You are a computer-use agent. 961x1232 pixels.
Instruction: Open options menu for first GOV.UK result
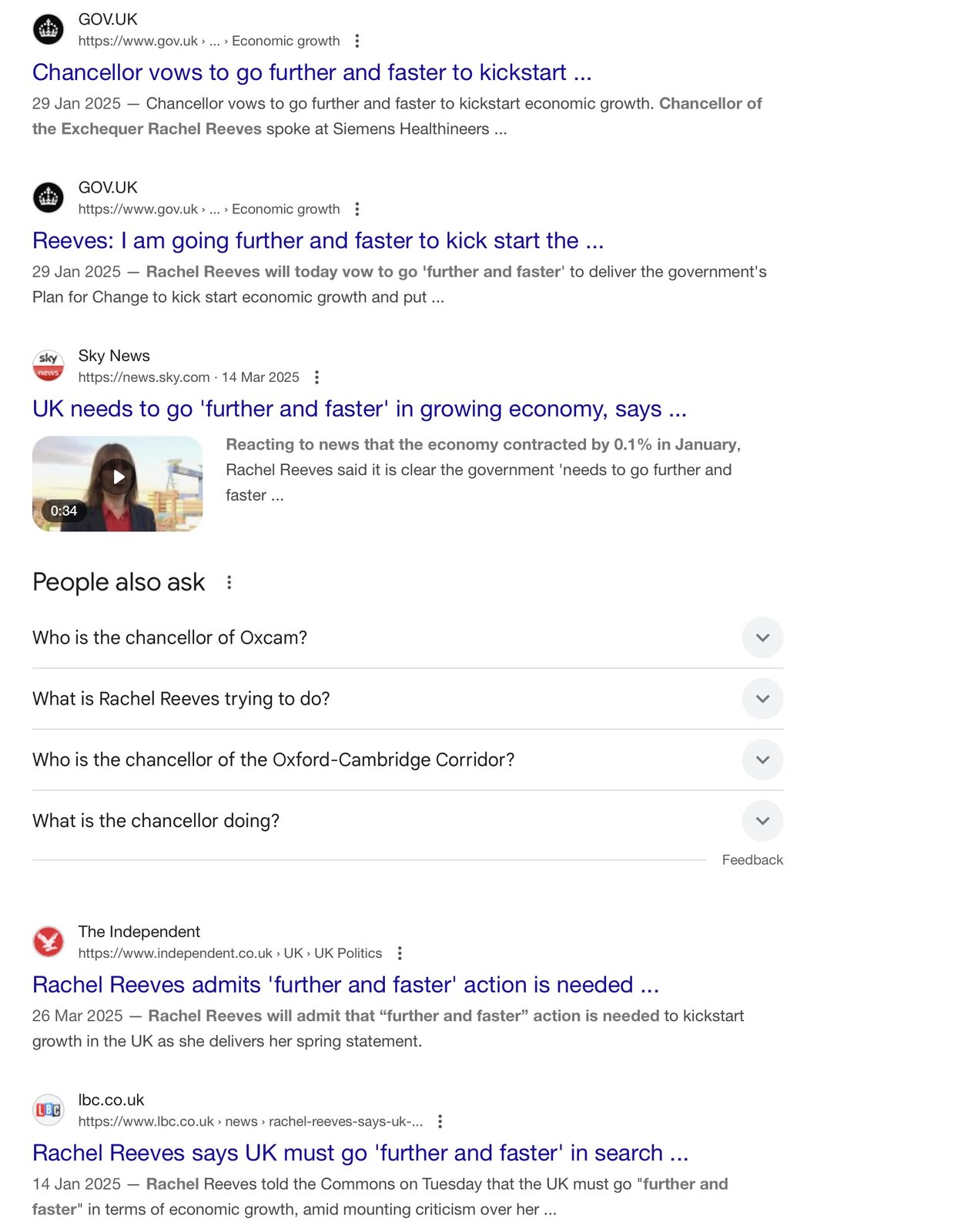pos(357,41)
